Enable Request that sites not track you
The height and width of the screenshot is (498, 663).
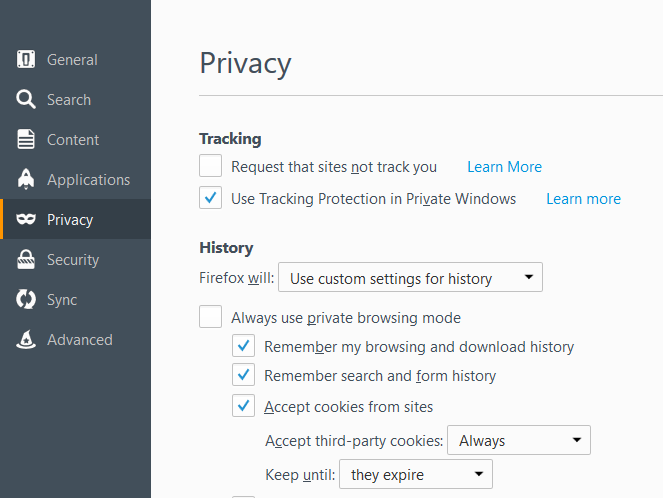(x=211, y=165)
